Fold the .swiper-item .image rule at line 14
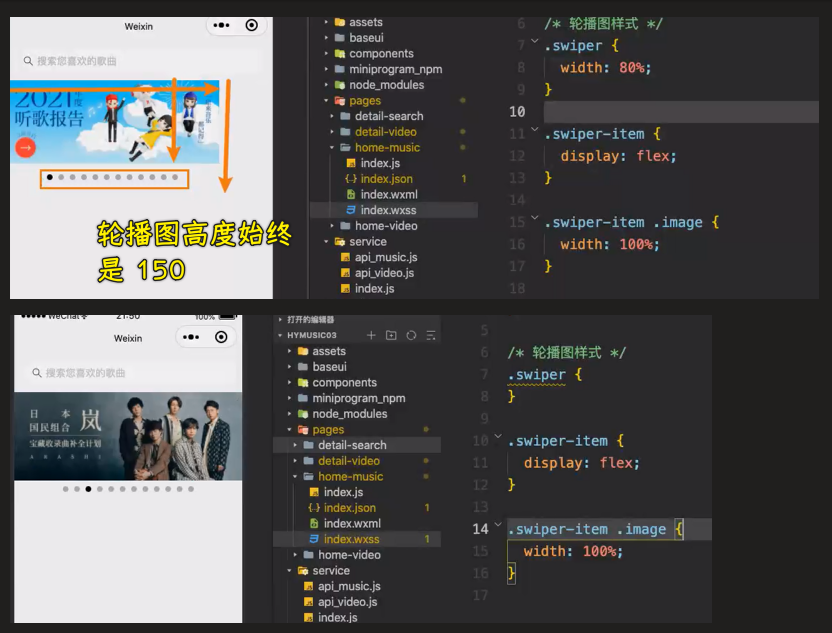The image size is (832, 633). pyautogui.click(x=498, y=525)
